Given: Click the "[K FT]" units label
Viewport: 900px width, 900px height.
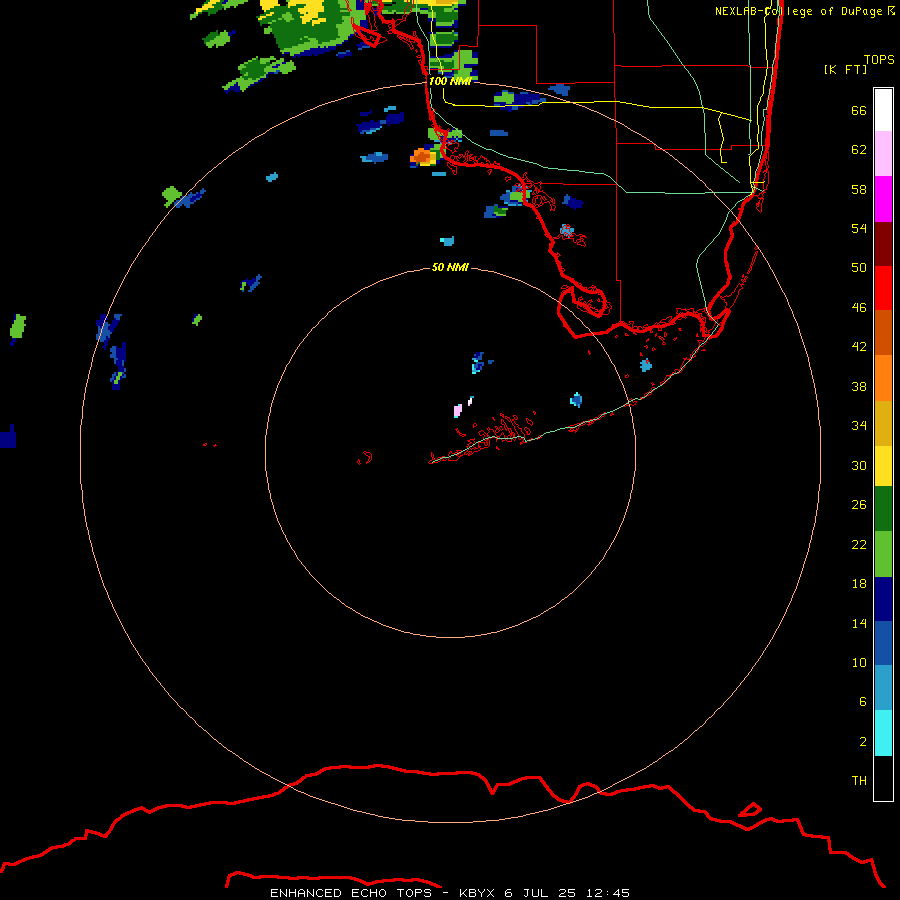Looking at the screenshot, I should pos(845,69).
